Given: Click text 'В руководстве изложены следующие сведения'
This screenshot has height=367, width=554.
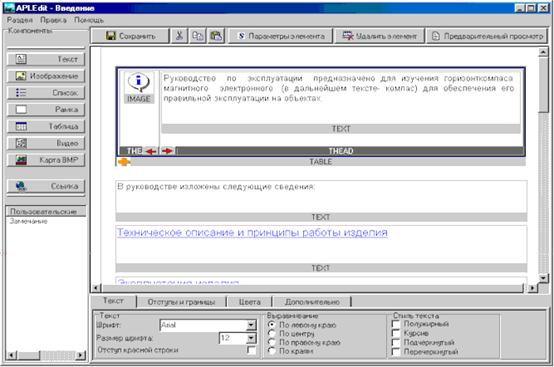Looking at the screenshot, I should pyautogui.click(x=216, y=187).
